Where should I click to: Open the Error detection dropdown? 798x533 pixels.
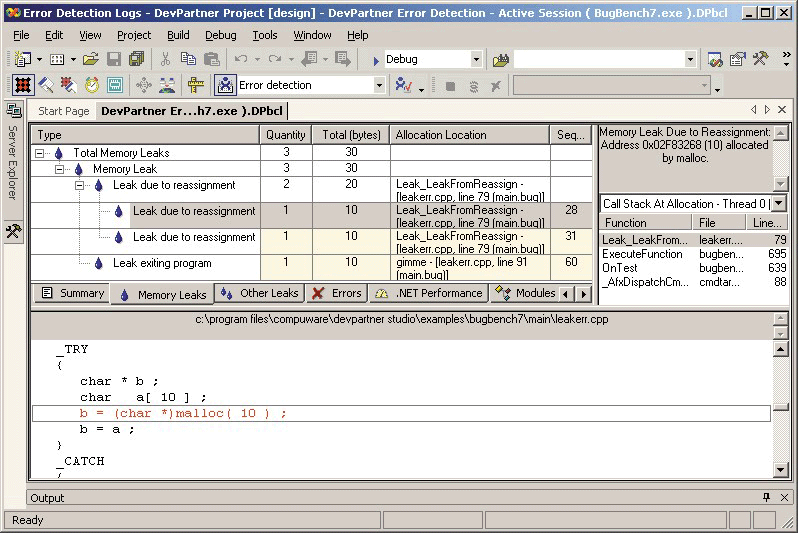point(379,86)
